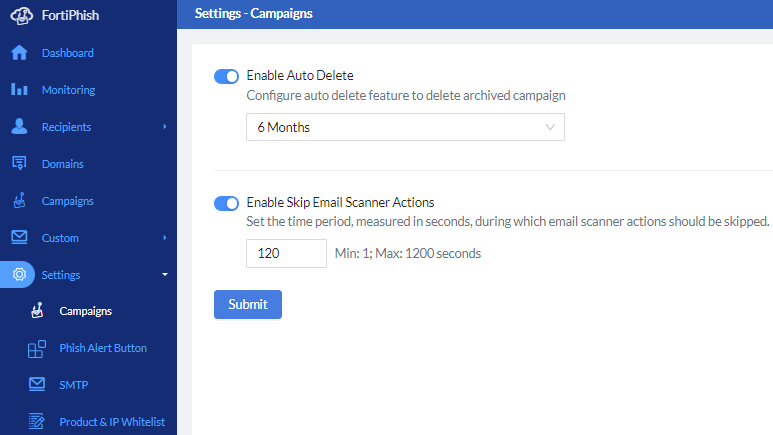Click the Monitoring bar chart icon

19,90
